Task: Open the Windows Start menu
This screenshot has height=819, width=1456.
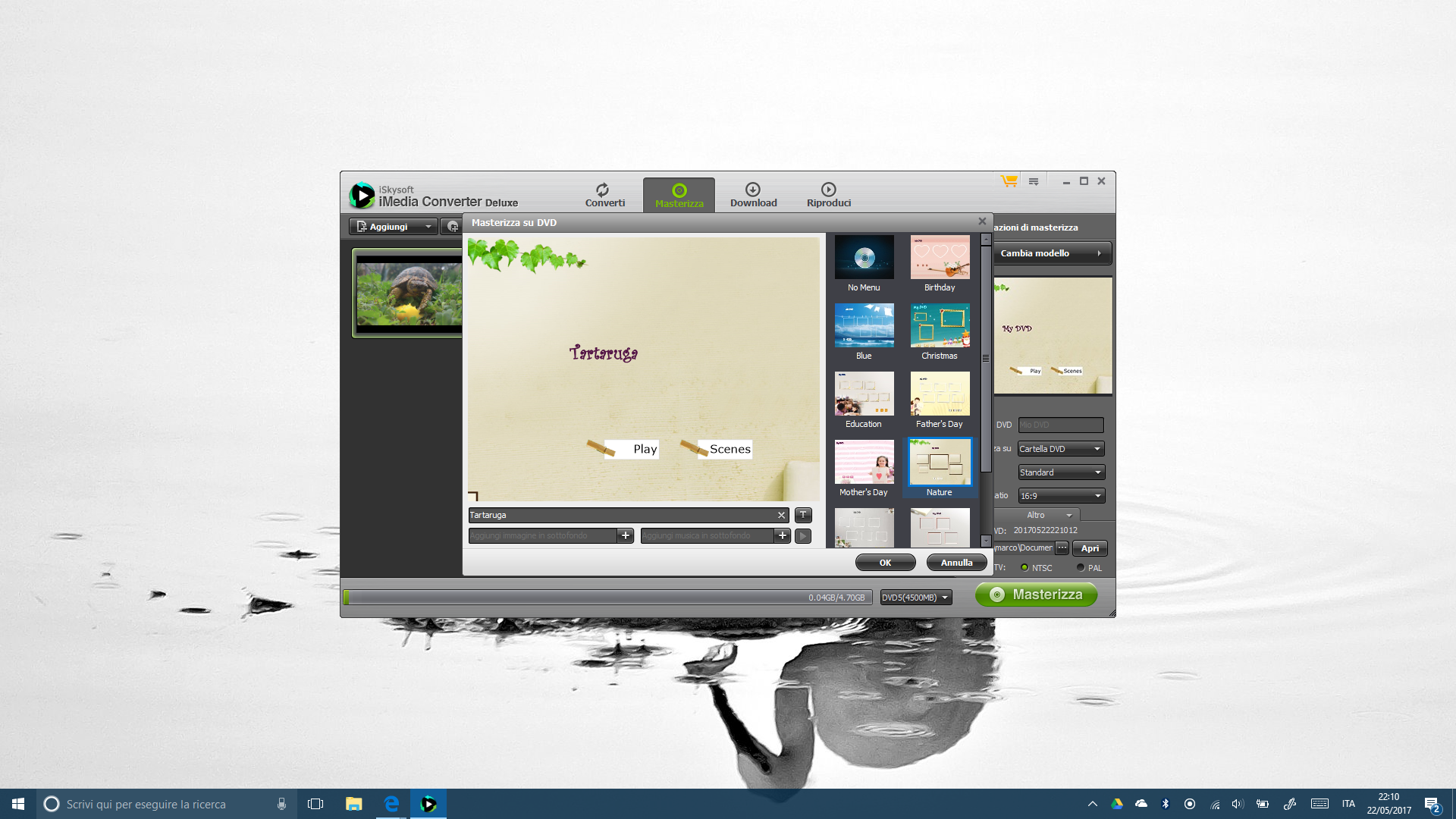Action: point(18,804)
